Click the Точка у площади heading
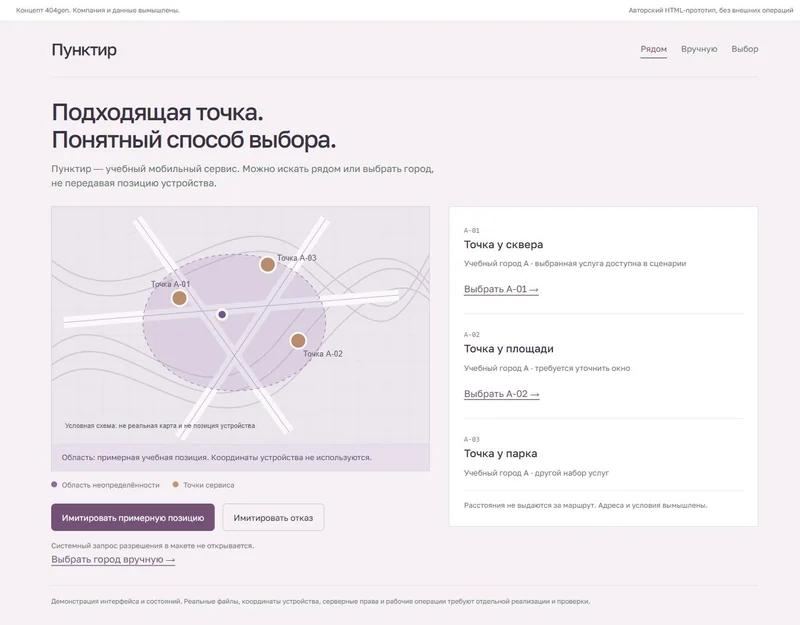800x625 pixels. [x=509, y=349]
